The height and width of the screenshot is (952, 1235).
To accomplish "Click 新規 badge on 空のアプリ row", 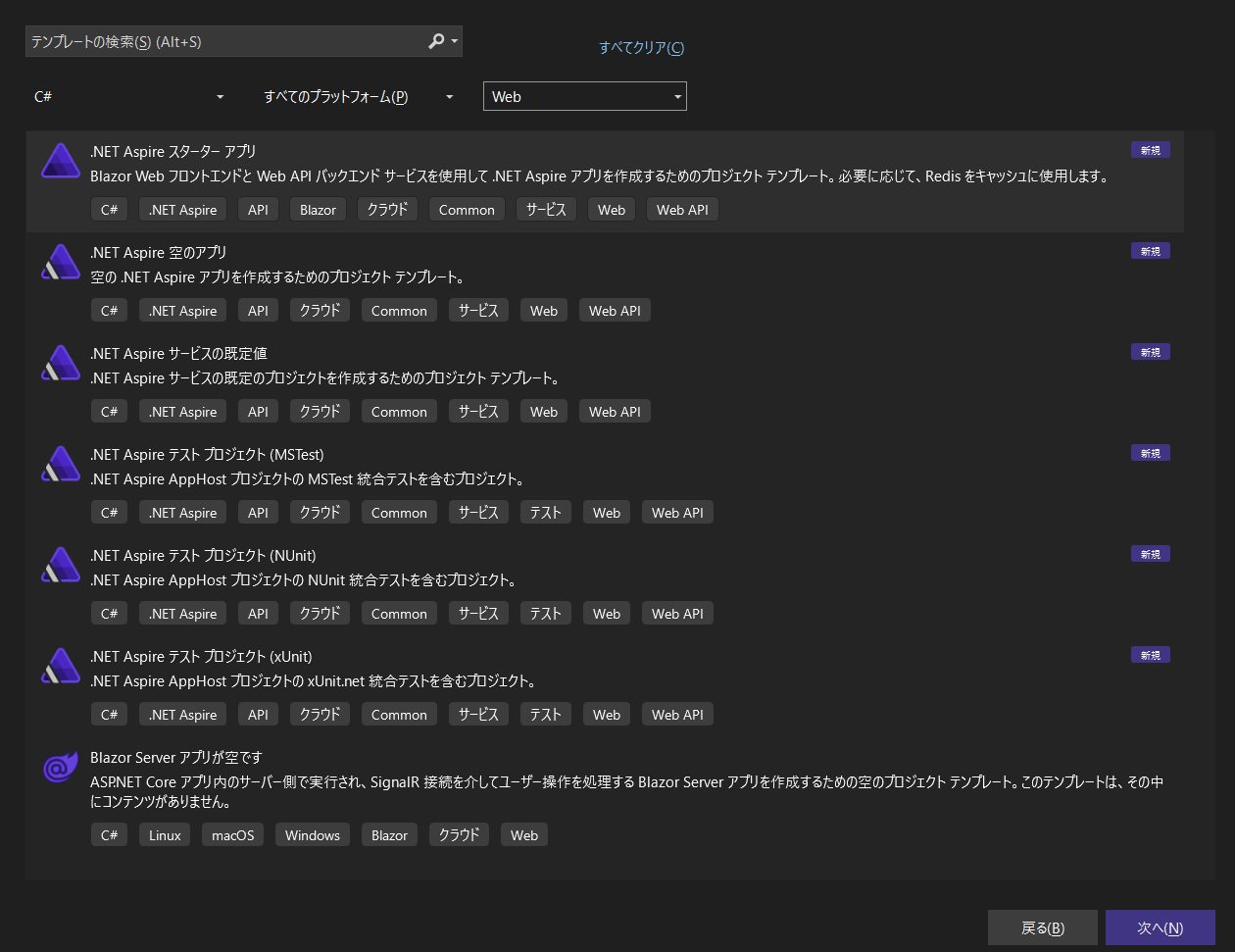I will click(x=1150, y=251).
